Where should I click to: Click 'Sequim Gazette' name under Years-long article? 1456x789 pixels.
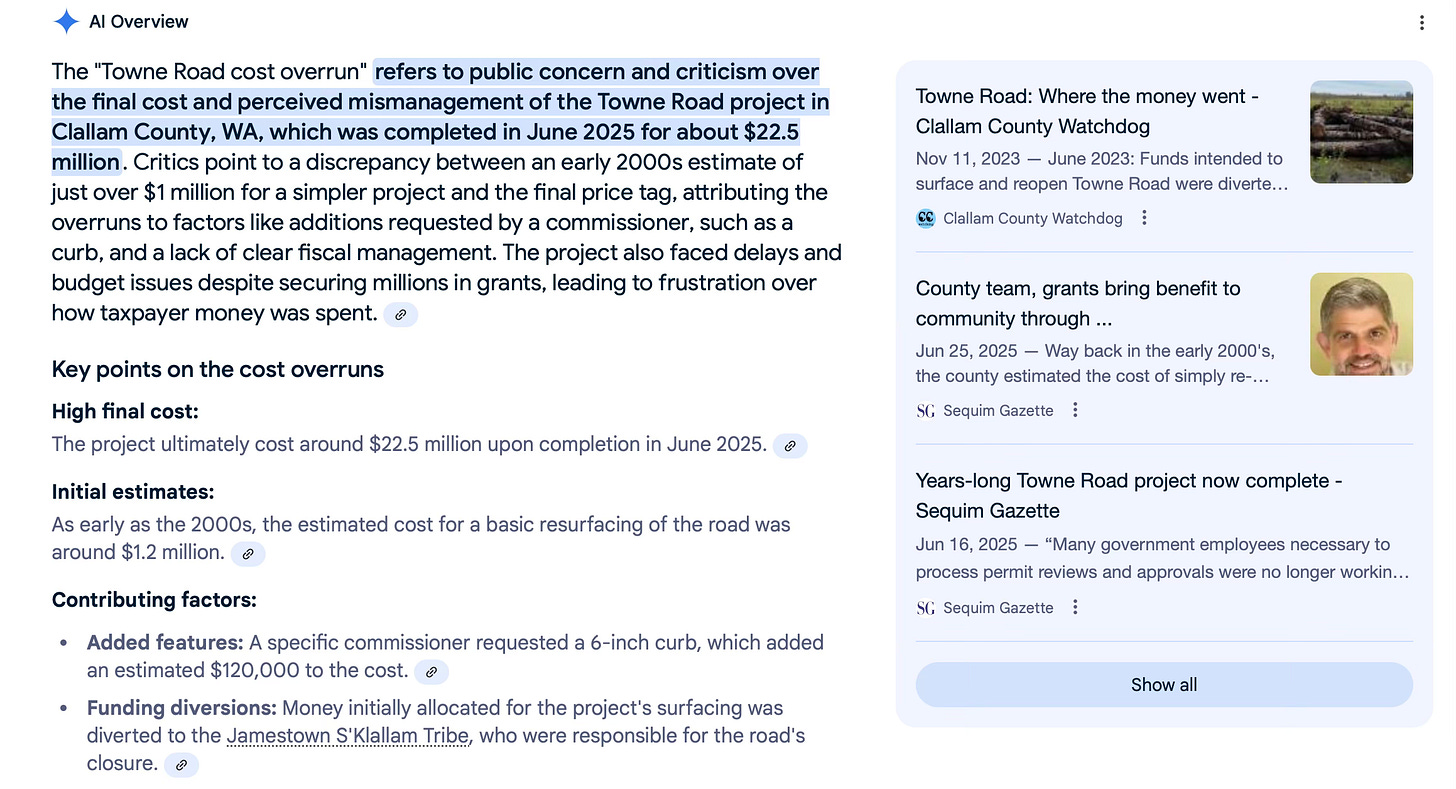[998, 608]
